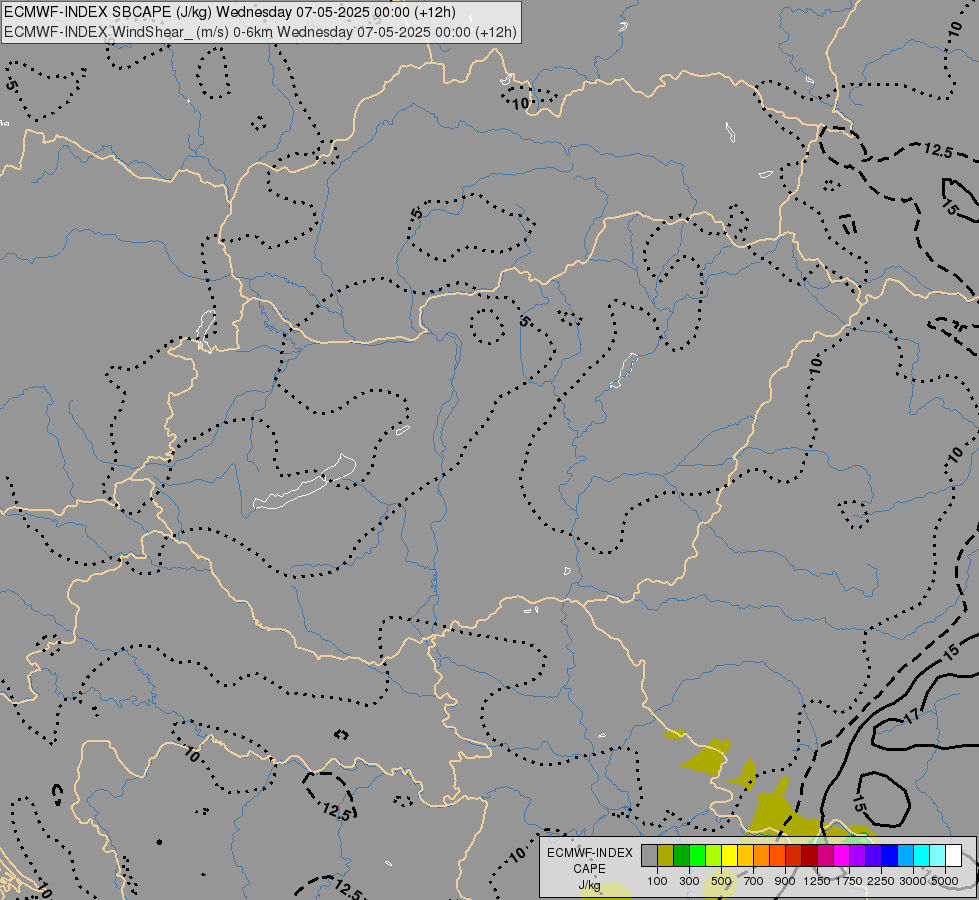Click the ECMWF-INDEX label in legend
979x900 pixels.
(x=589, y=853)
